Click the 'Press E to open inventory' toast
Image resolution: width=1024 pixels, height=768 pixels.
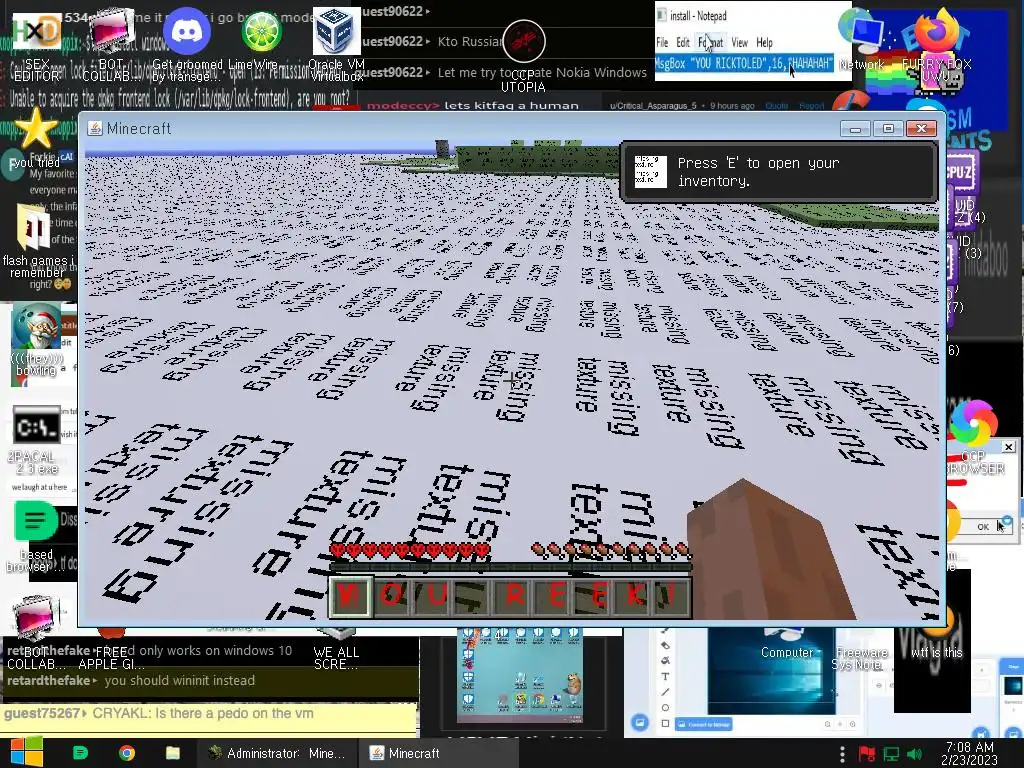tap(780, 172)
